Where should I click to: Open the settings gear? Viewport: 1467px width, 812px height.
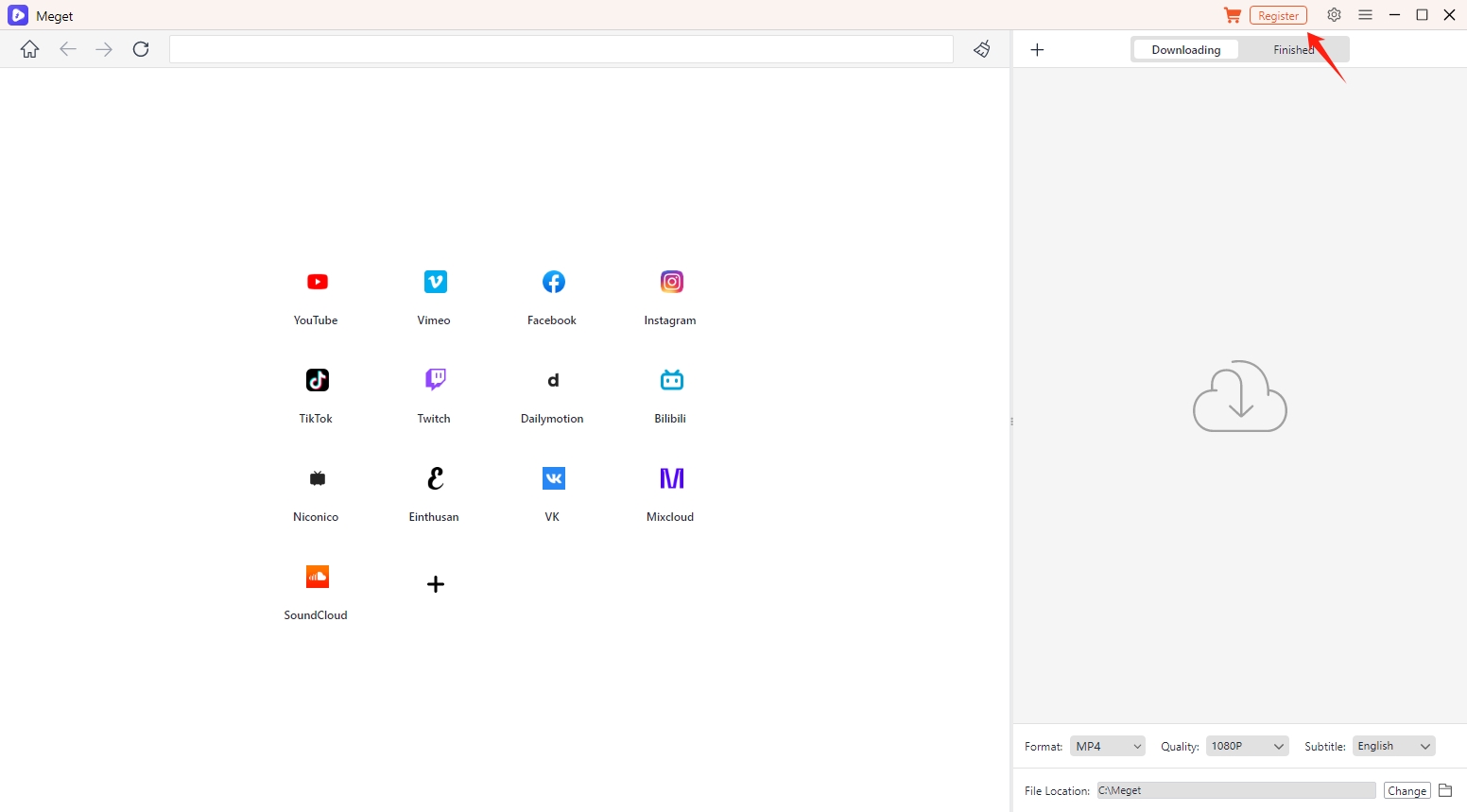click(1334, 15)
